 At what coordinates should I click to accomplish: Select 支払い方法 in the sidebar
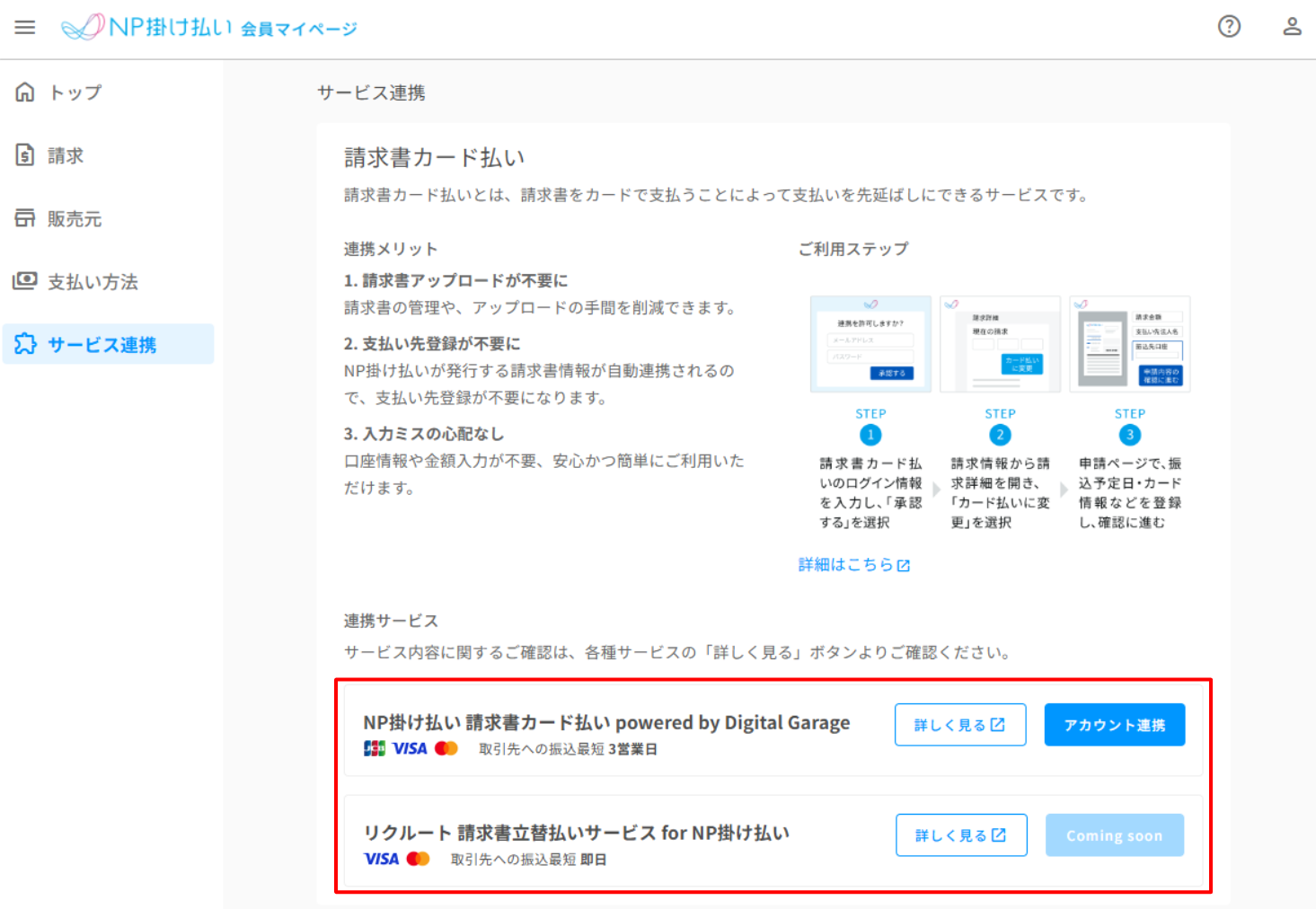[93, 282]
